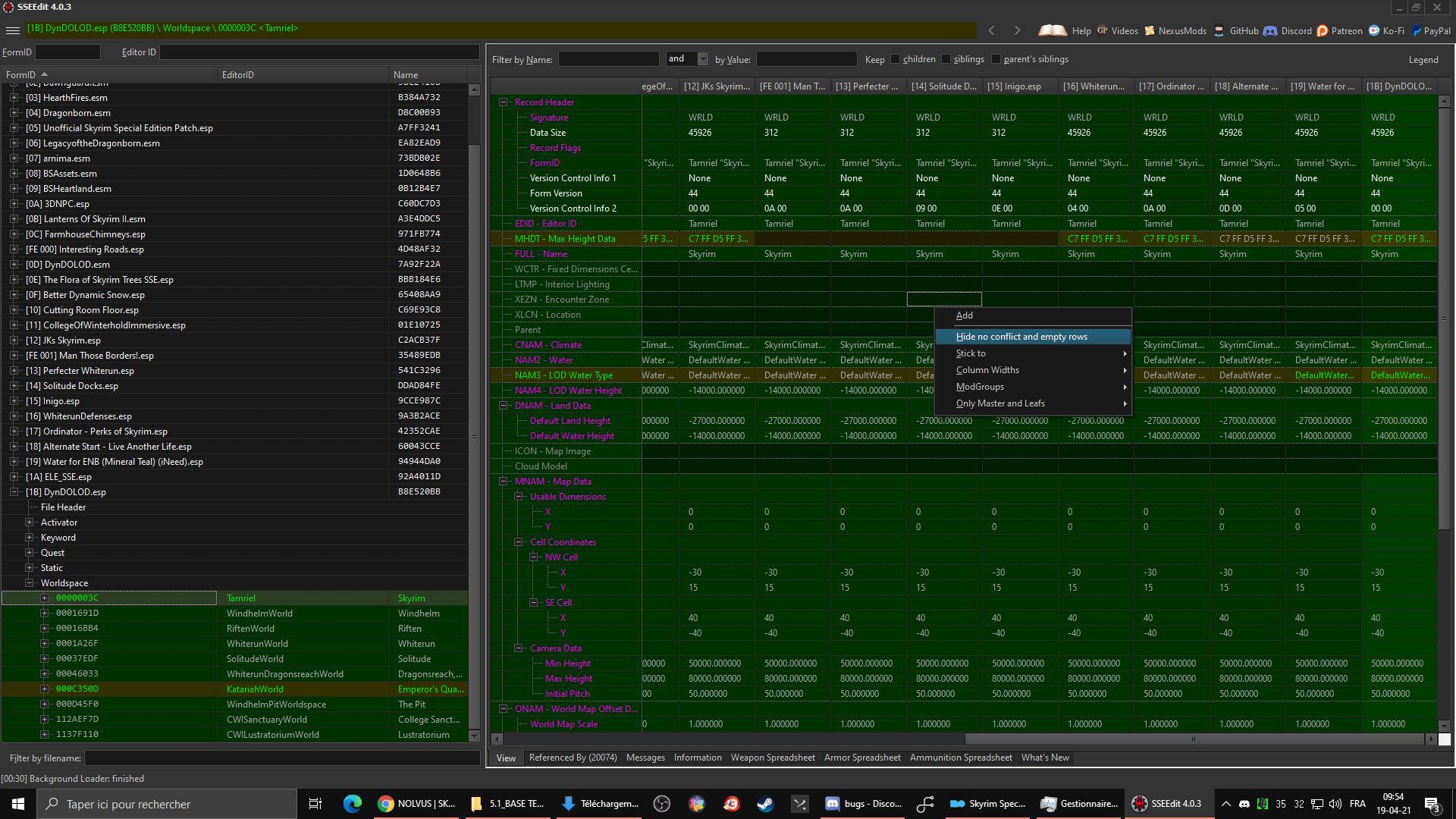Open the ModGroups submenu

tap(1033, 387)
